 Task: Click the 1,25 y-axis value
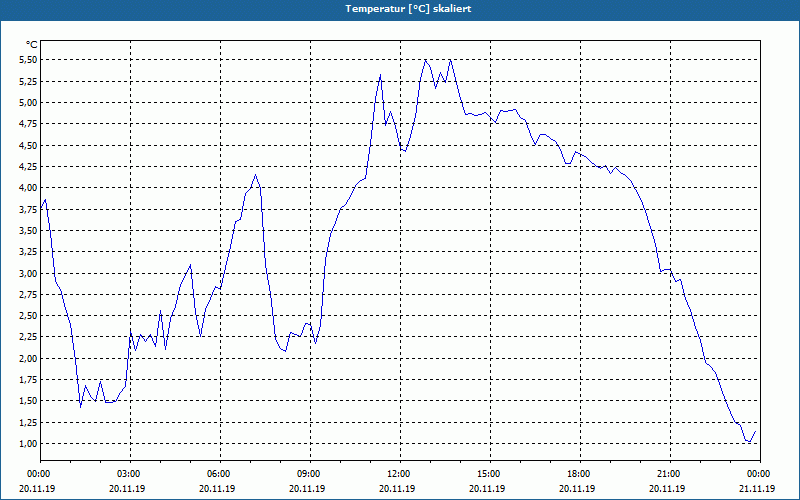click(x=28, y=422)
